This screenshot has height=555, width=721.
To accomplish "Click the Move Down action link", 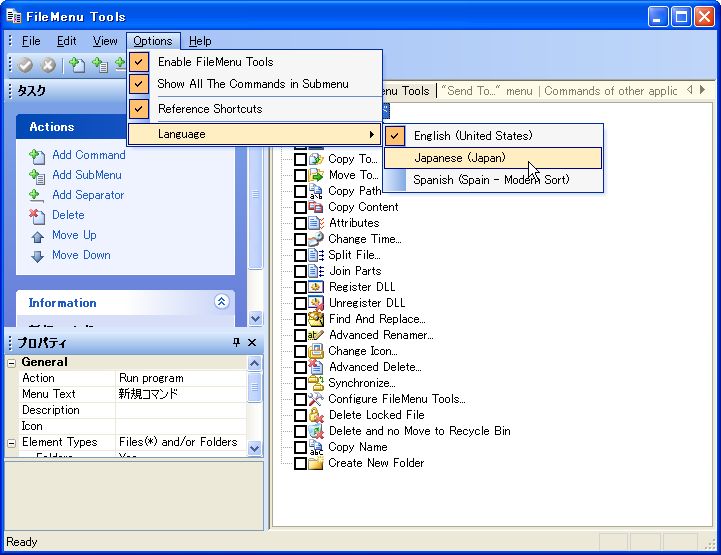I will coord(81,255).
